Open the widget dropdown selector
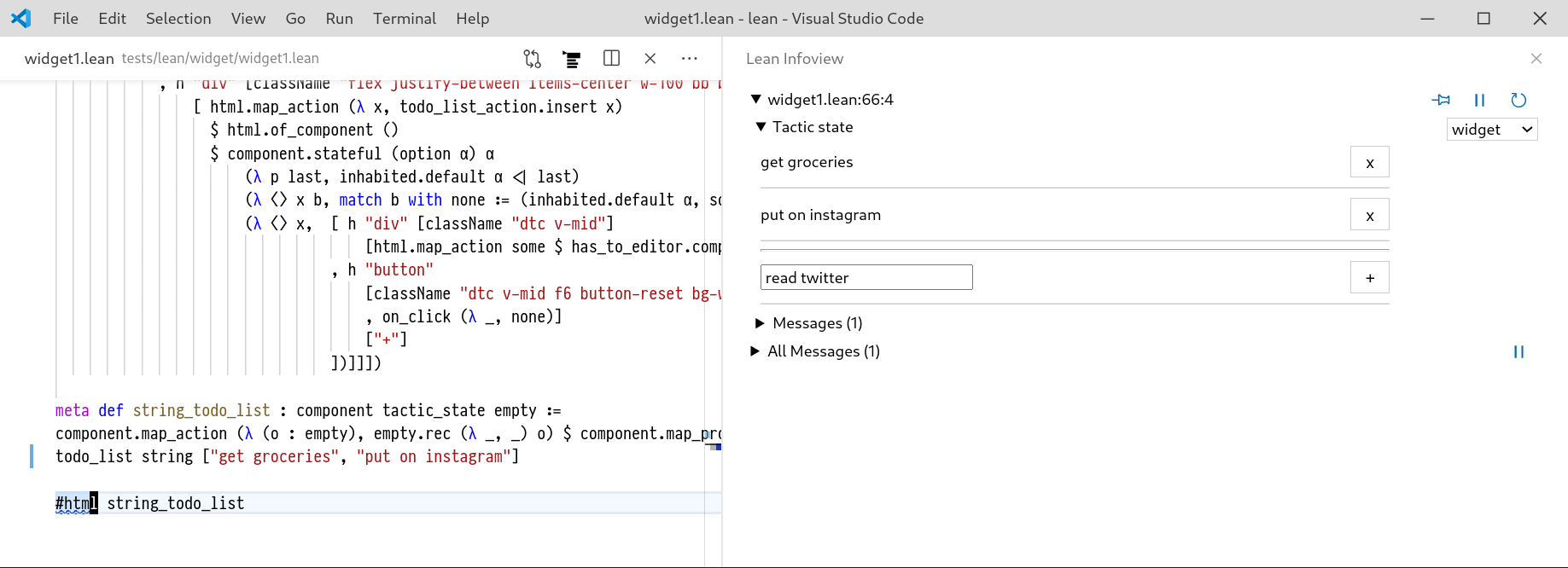Image resolution: width=1568 pixels, height=568 pixels. [1492, 130]
